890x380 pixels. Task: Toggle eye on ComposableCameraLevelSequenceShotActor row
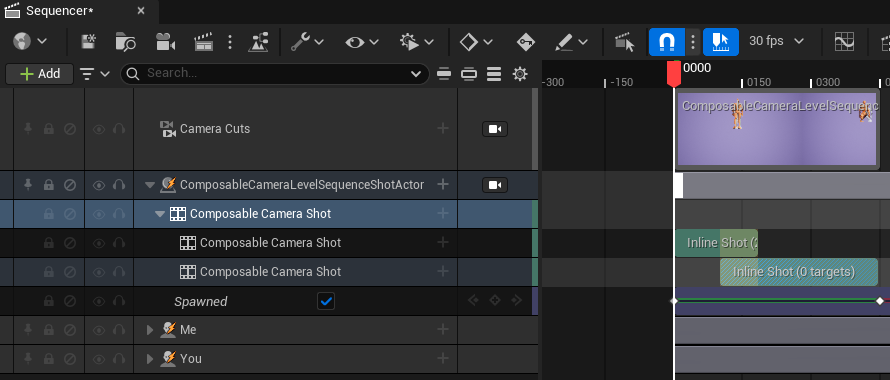pos(99,185)
